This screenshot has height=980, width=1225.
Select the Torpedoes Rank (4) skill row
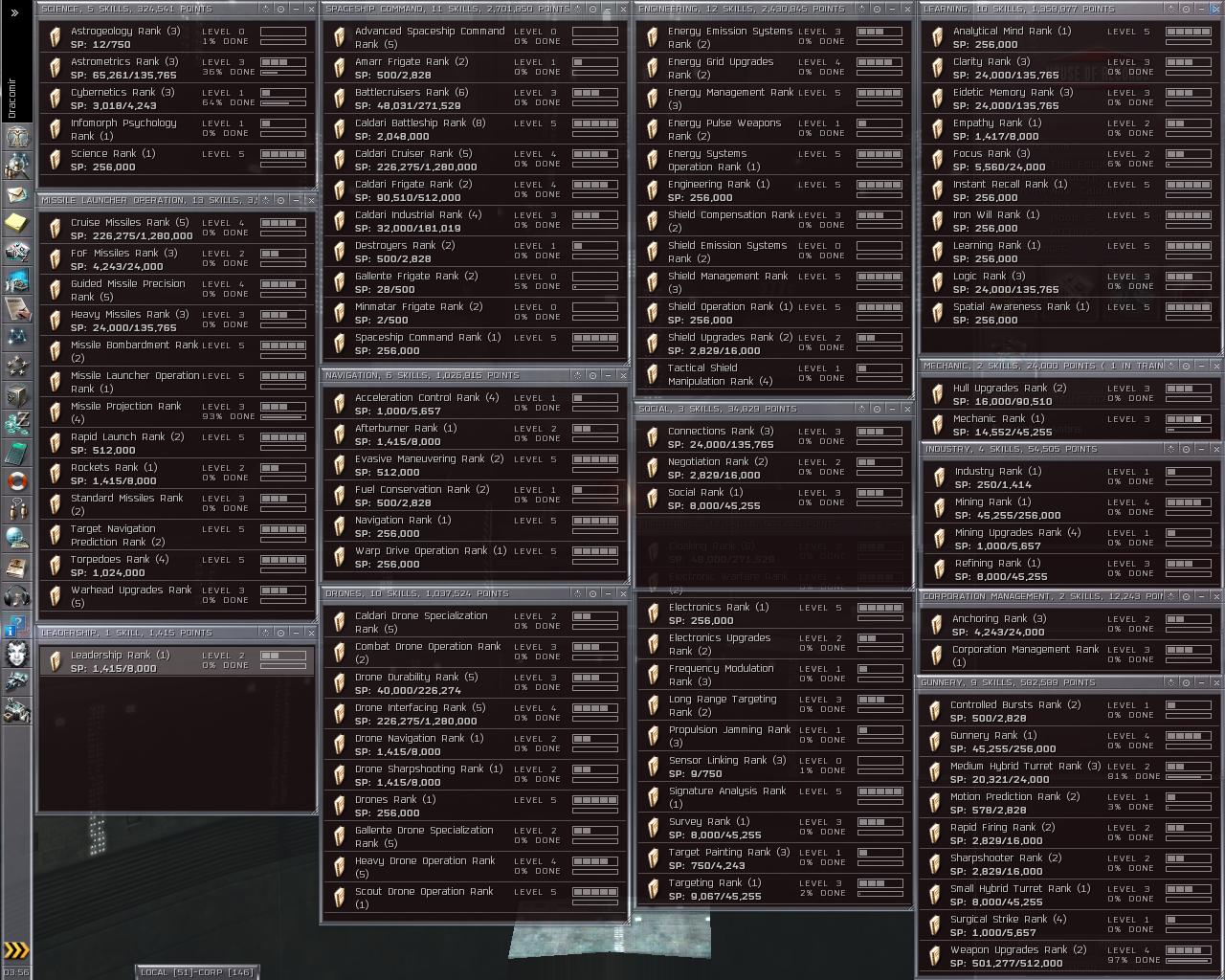(177, 566)
